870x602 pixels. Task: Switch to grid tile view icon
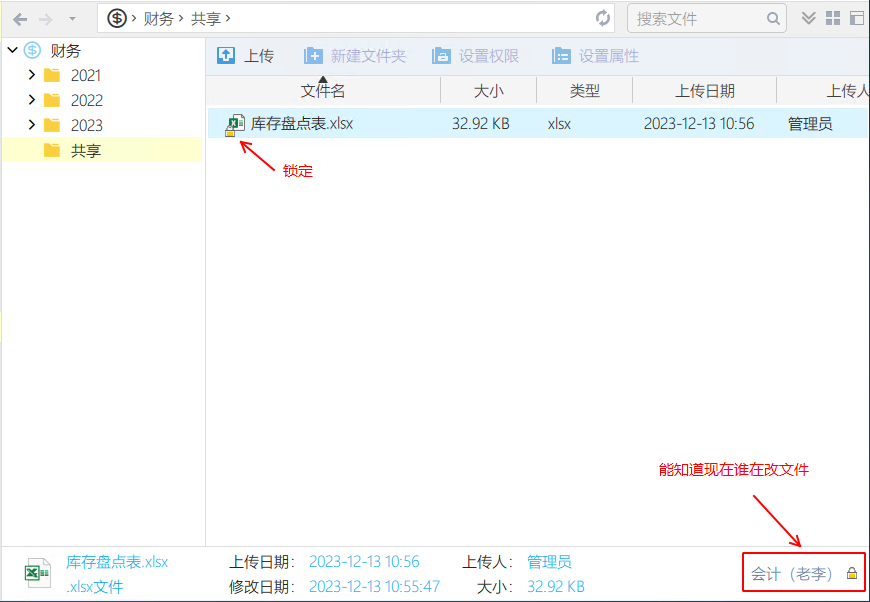833,18
